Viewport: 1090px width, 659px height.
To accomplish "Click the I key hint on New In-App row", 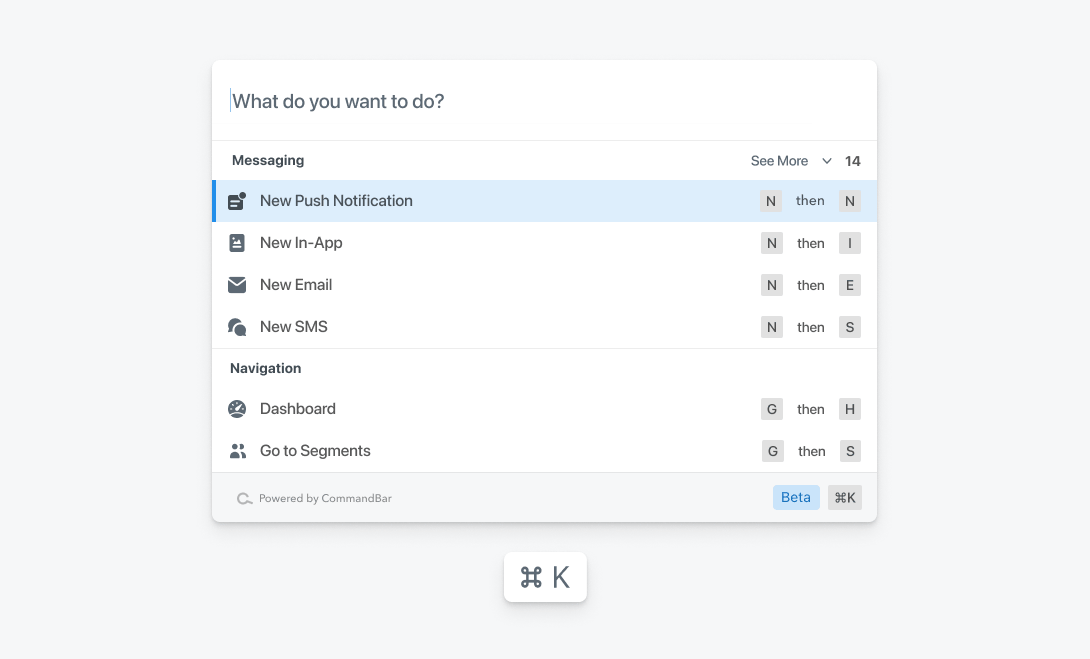I will 849,243.
